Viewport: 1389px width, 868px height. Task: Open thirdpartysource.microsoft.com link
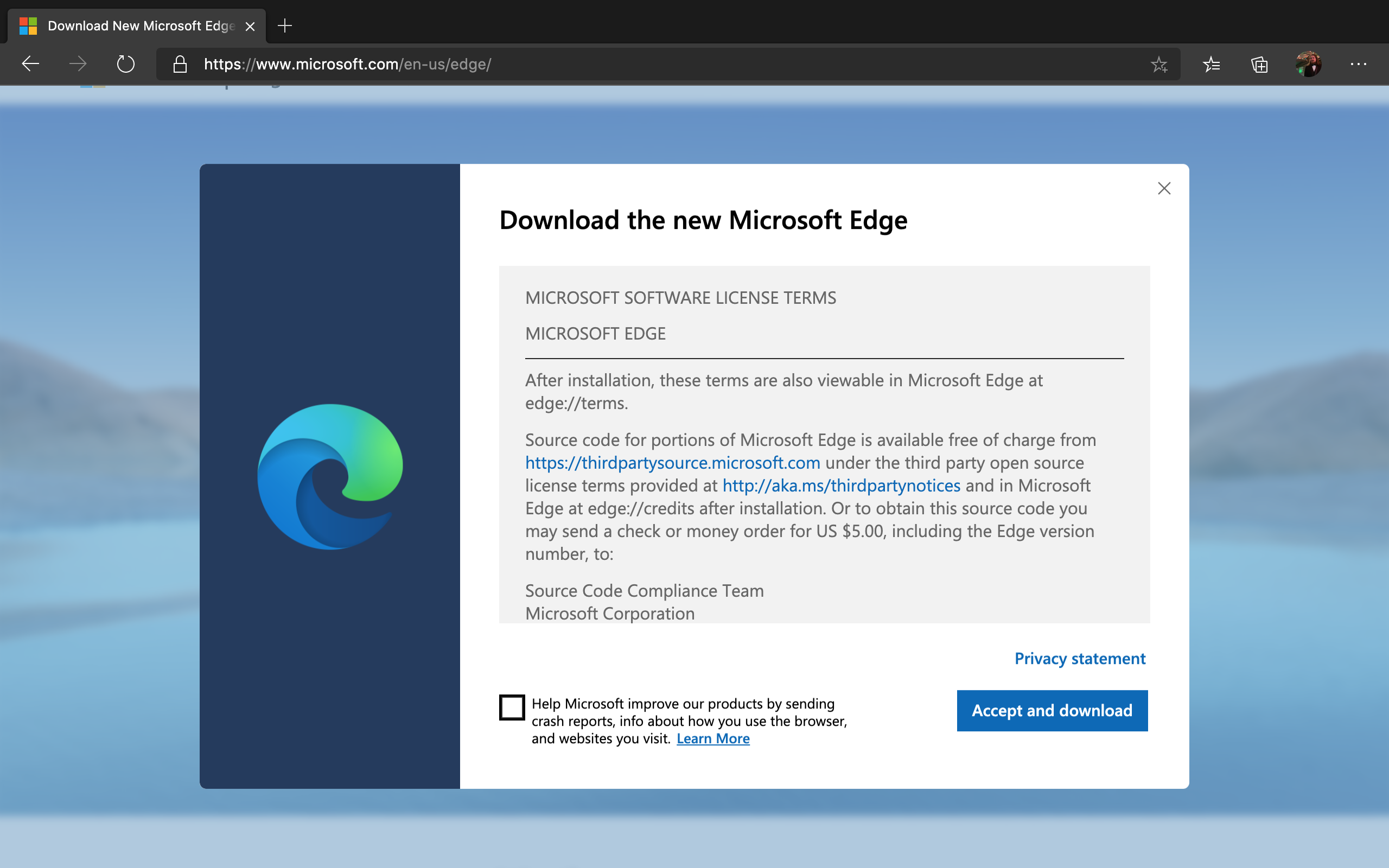(x=673, y=463)
